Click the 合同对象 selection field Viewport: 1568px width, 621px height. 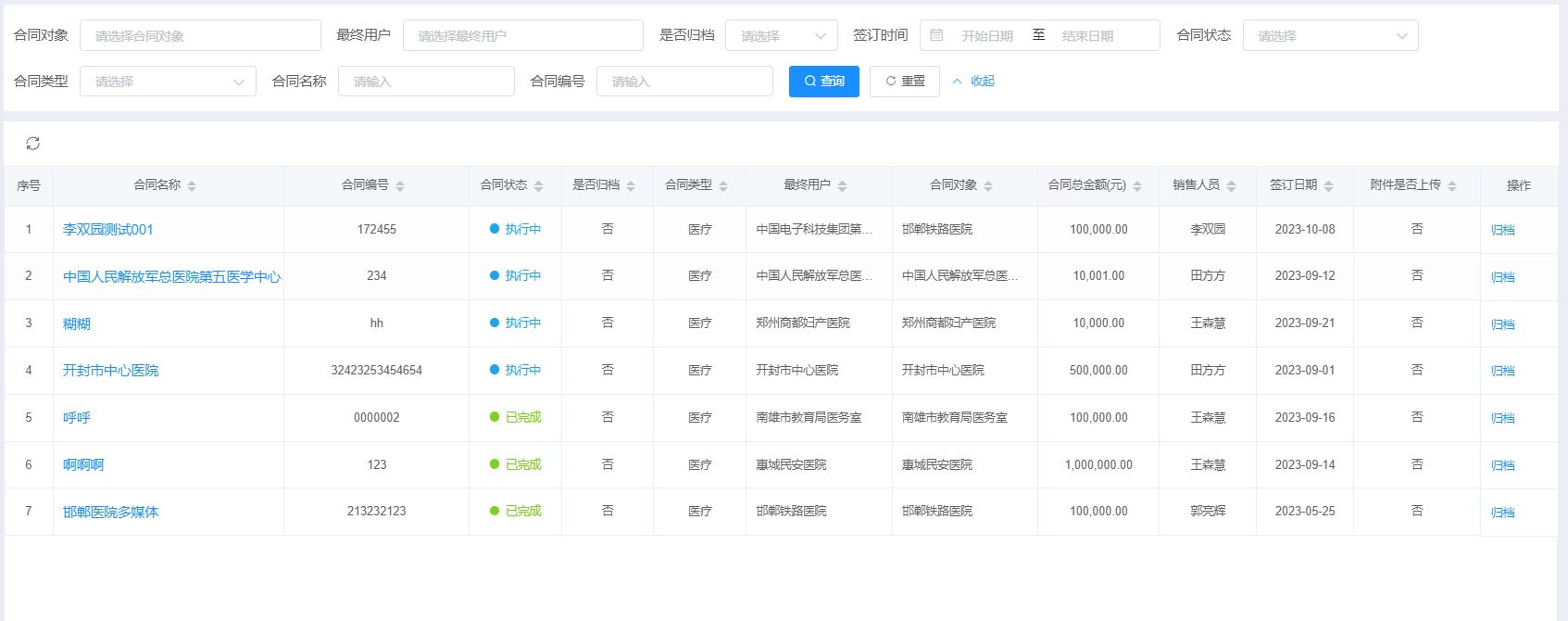click(x=200, y=35)
